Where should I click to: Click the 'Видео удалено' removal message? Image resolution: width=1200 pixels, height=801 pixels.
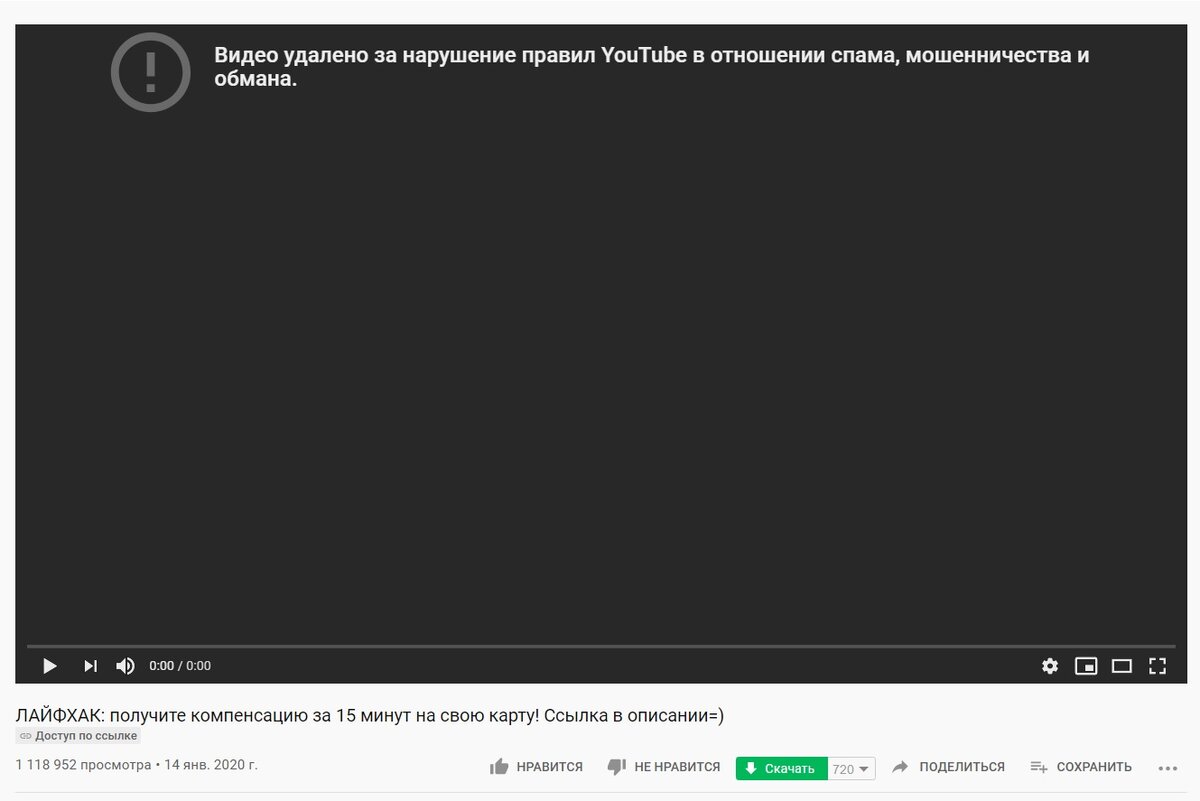coord(652,67)
